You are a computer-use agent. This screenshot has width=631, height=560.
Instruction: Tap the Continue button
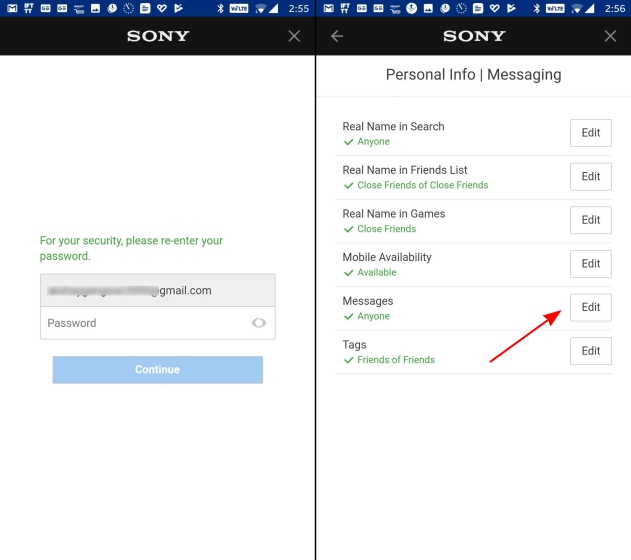158,370
